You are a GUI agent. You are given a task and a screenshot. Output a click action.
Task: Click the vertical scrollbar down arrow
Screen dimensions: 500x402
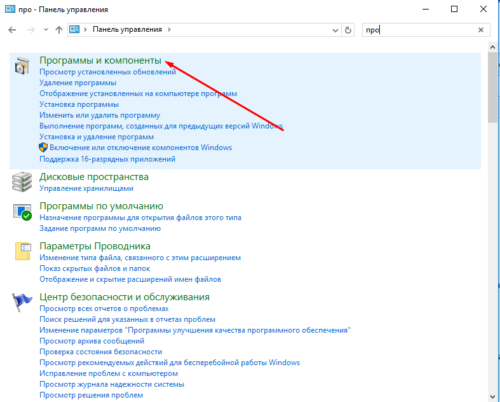[493, 397]
